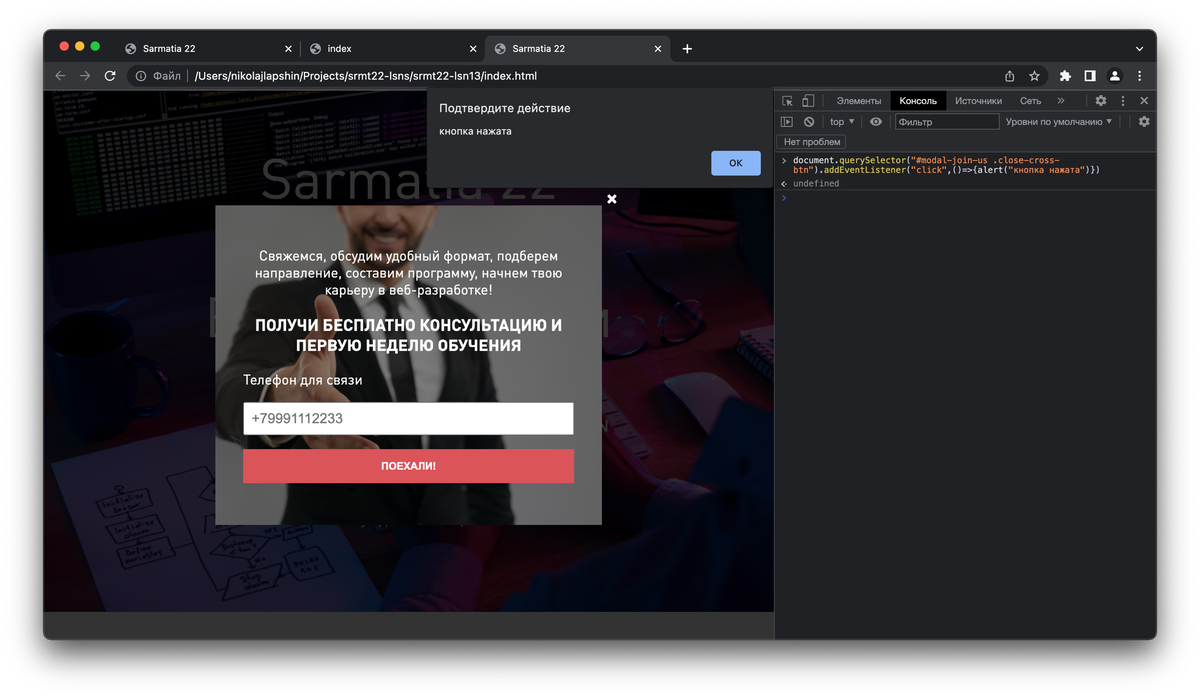Click the Подтвердите действие alert title
The image size is (1200, 697).
[505, 108]
